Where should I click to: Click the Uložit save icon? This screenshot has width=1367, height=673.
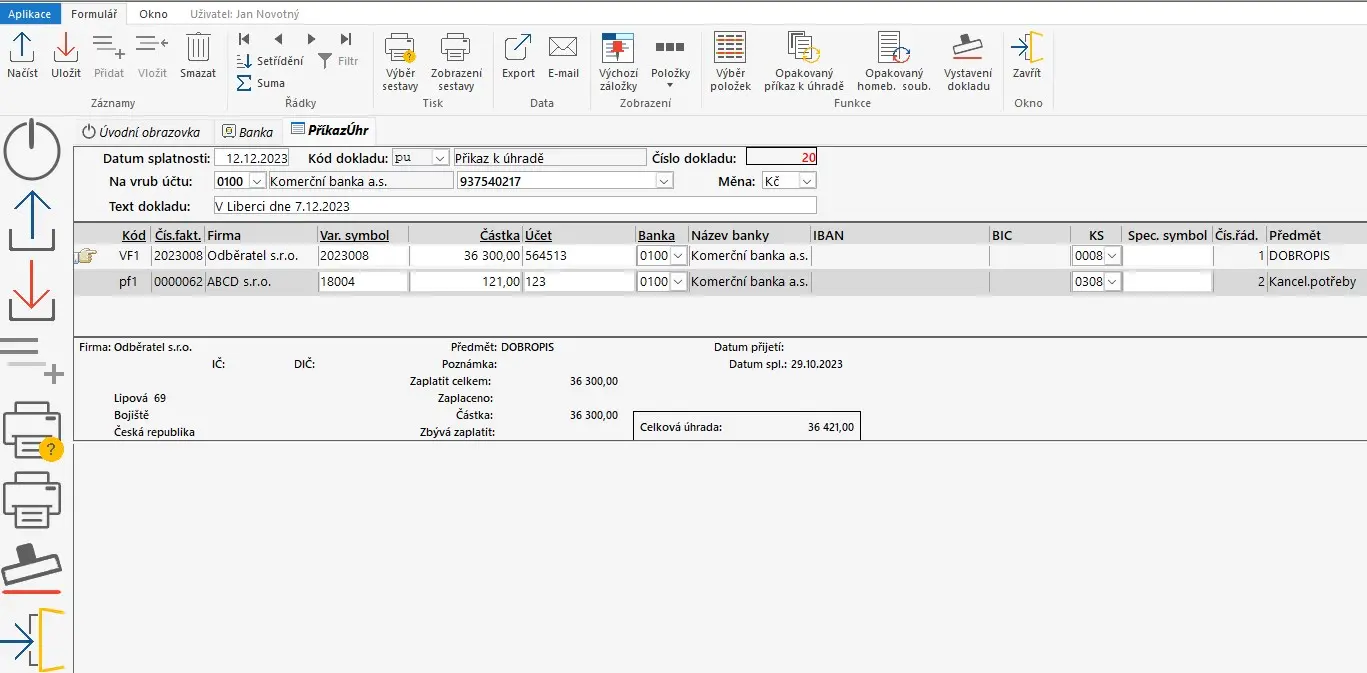click(66, 48)
